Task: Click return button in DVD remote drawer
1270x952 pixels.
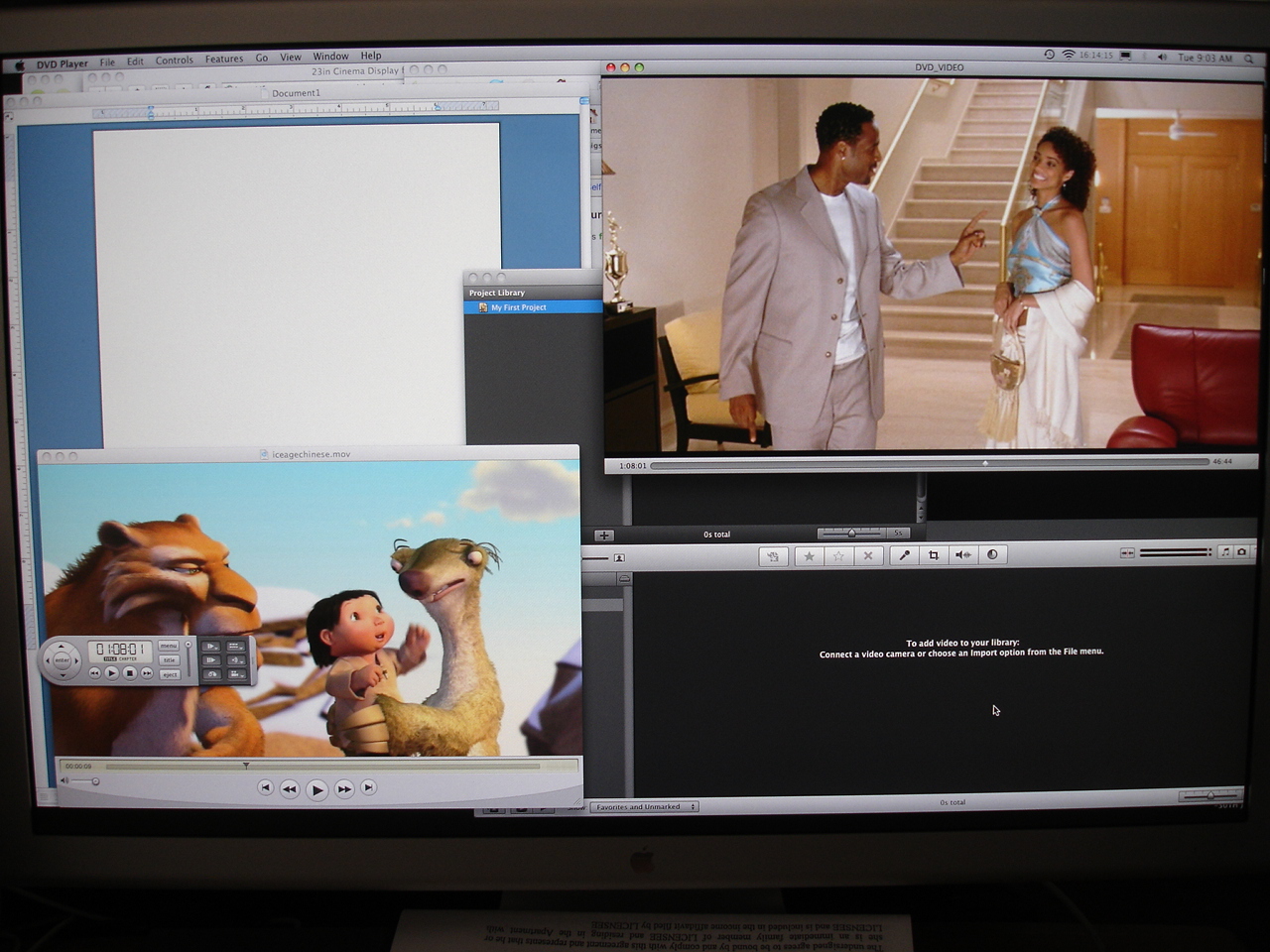Action: (212, 674)
